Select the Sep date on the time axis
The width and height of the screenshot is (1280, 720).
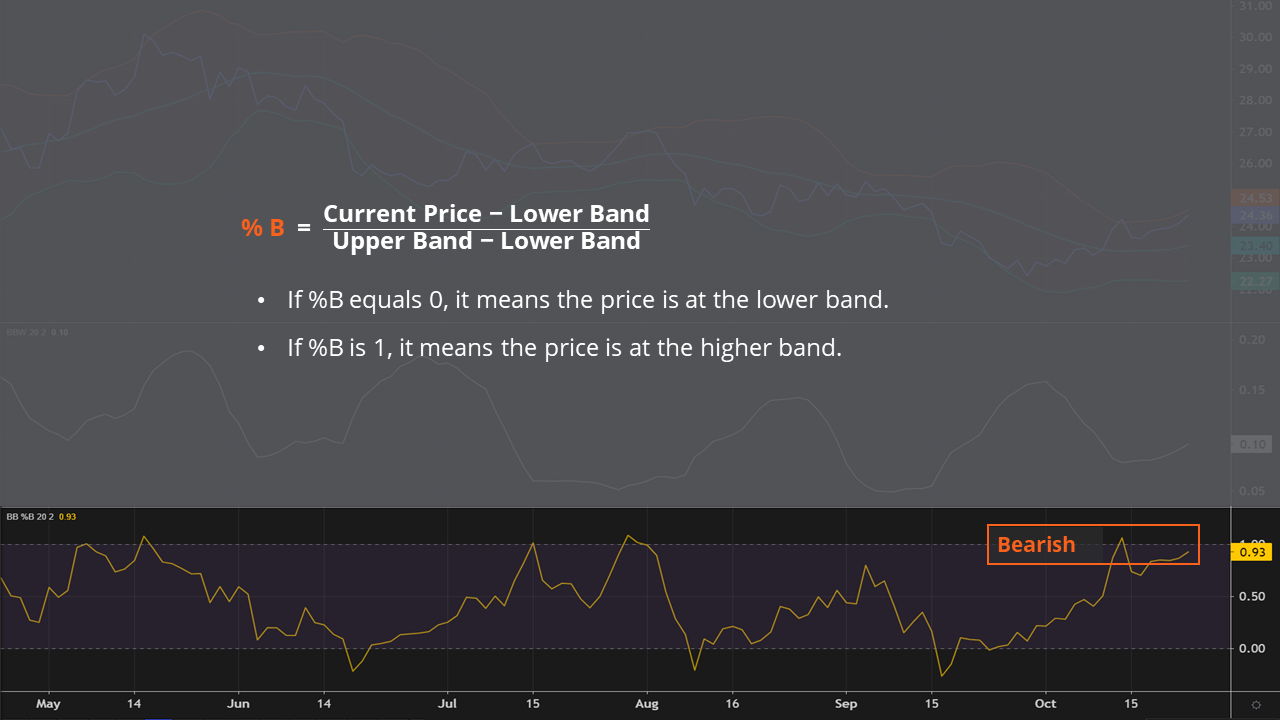(846, 704)
